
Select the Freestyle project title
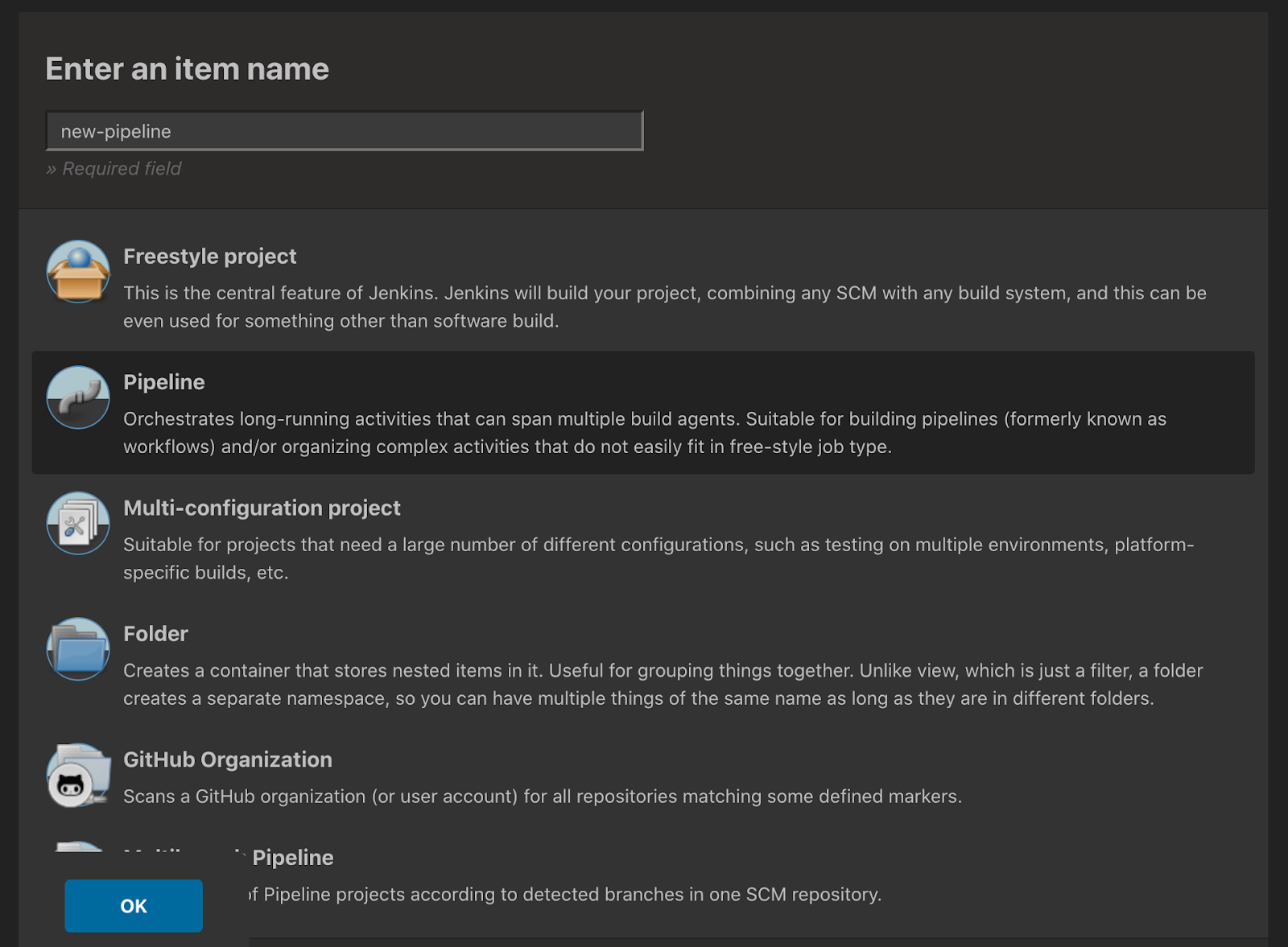[x=210, y=256]
